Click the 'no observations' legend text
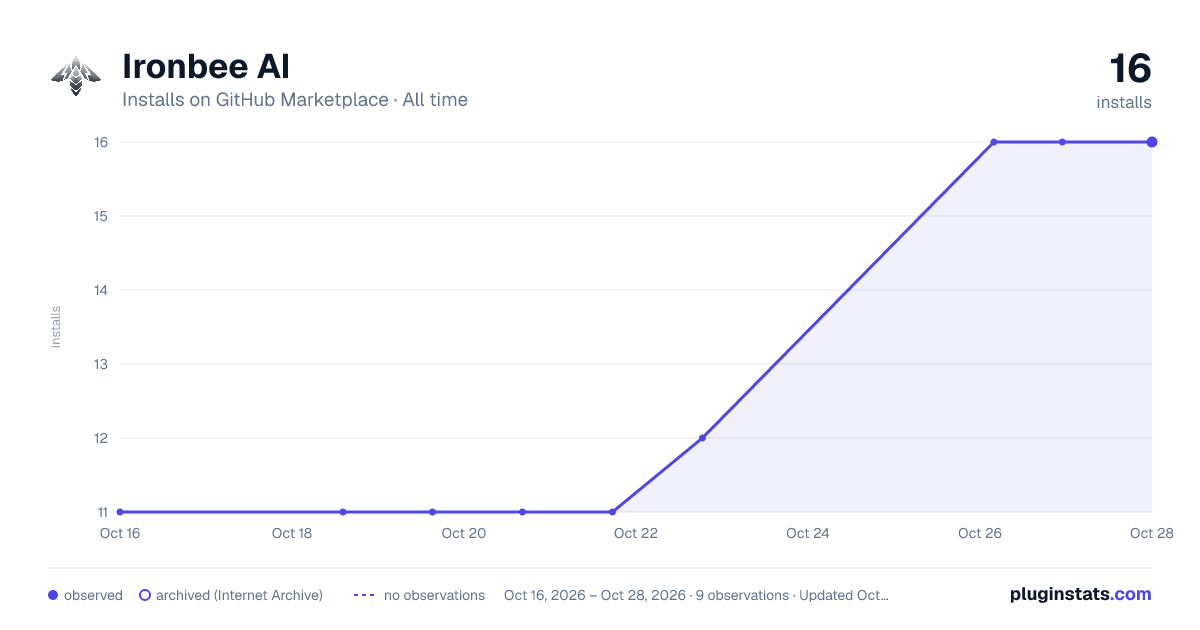The height and width of the screenshot is (630, 1200). click(x=434, y=595)
